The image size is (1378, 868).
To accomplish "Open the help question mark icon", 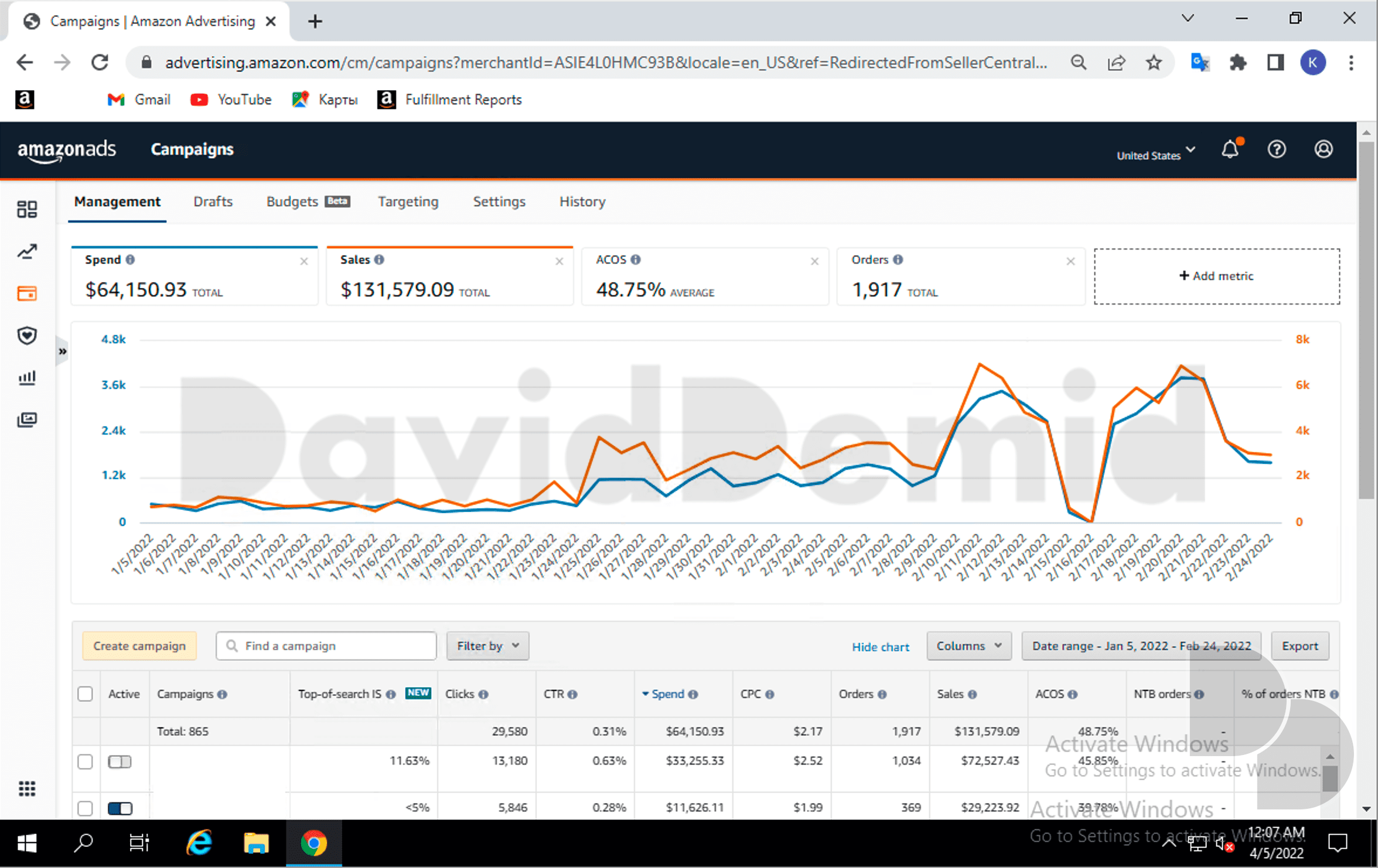I will 1277,149.
